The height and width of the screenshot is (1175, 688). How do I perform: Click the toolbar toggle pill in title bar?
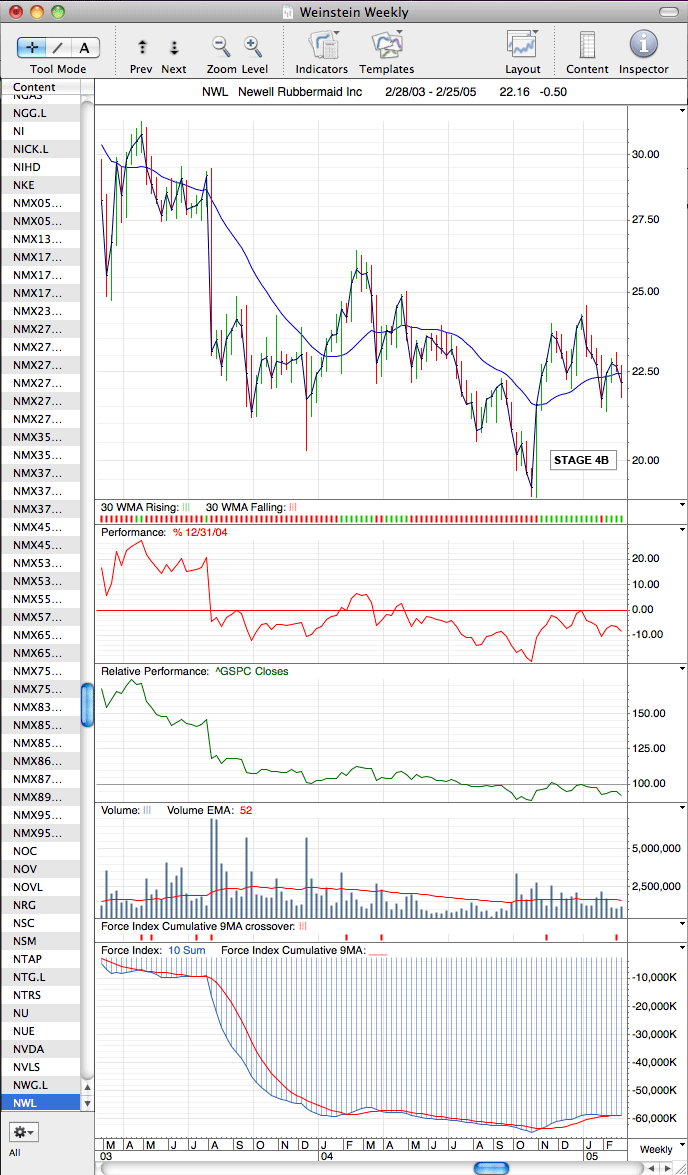[x=669, y=12]
